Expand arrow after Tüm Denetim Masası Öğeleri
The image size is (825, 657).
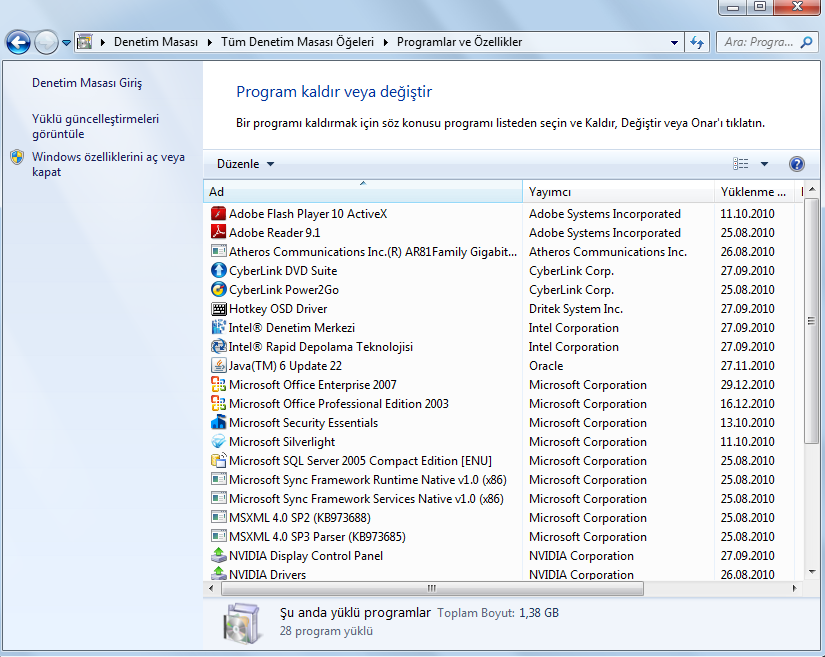click(x=386, y=42)
